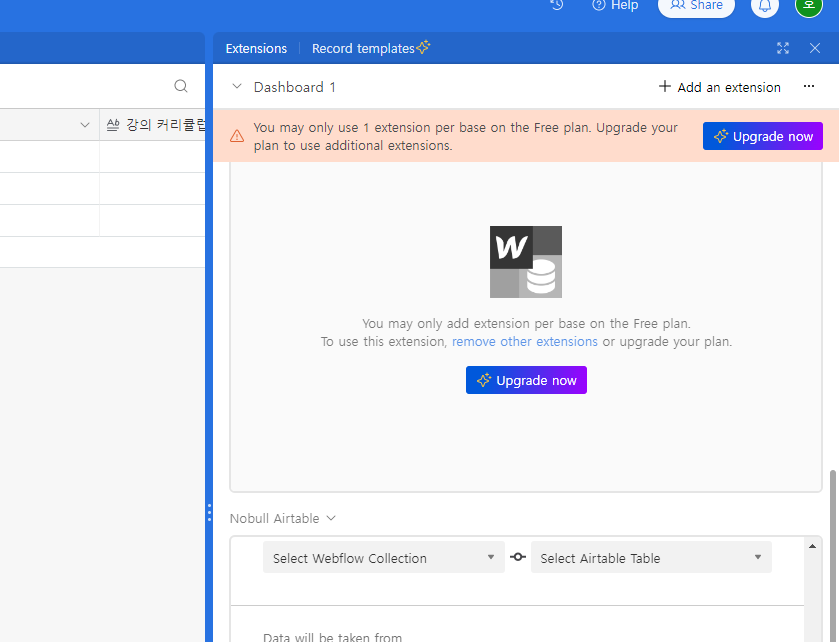839x642 pixels.
Task: Open the green user account avatar
Action: click(x=809, y=6)
